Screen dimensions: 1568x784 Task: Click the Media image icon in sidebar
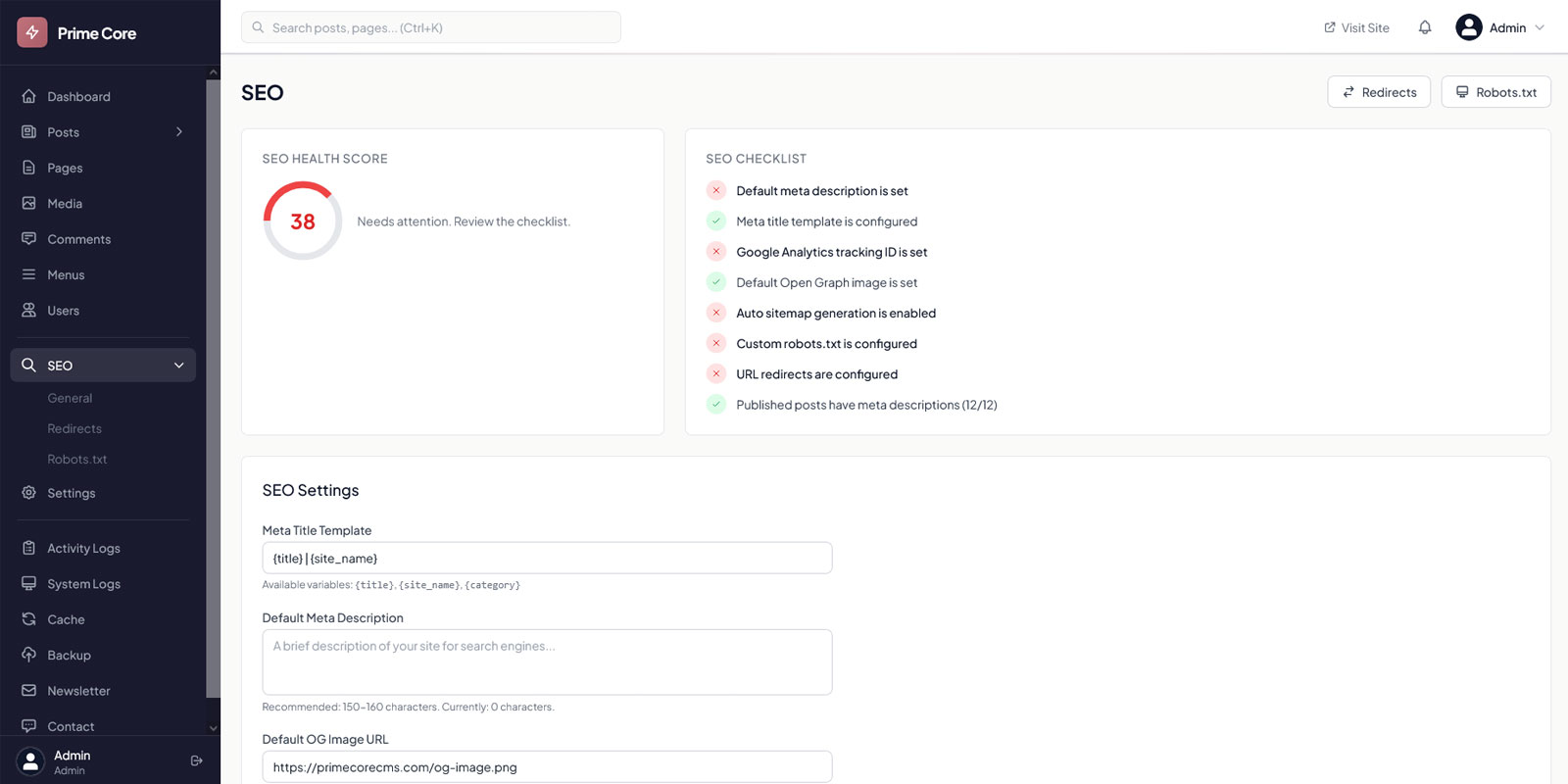click(x=29, y=203)
